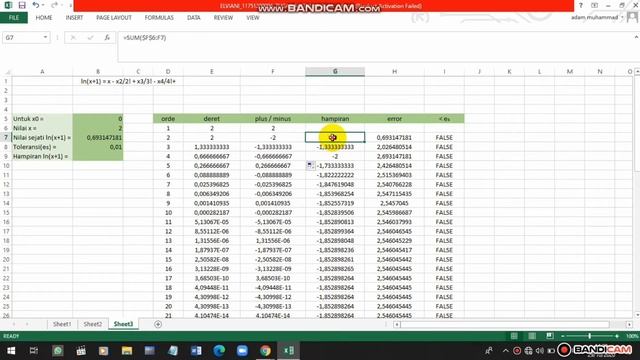The image size is (640, 360).
Task: Switch to Sheet1 tab
Action: click(62, 324)
